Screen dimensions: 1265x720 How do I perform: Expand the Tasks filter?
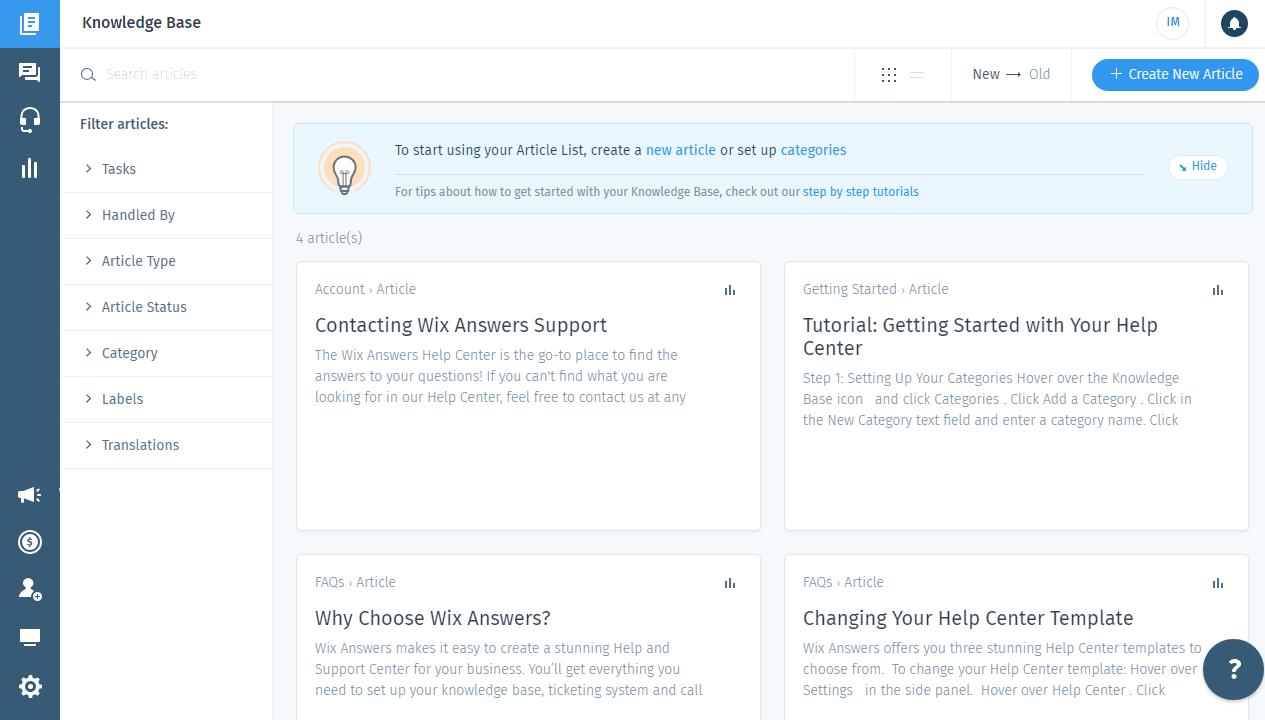pos(118,169)
